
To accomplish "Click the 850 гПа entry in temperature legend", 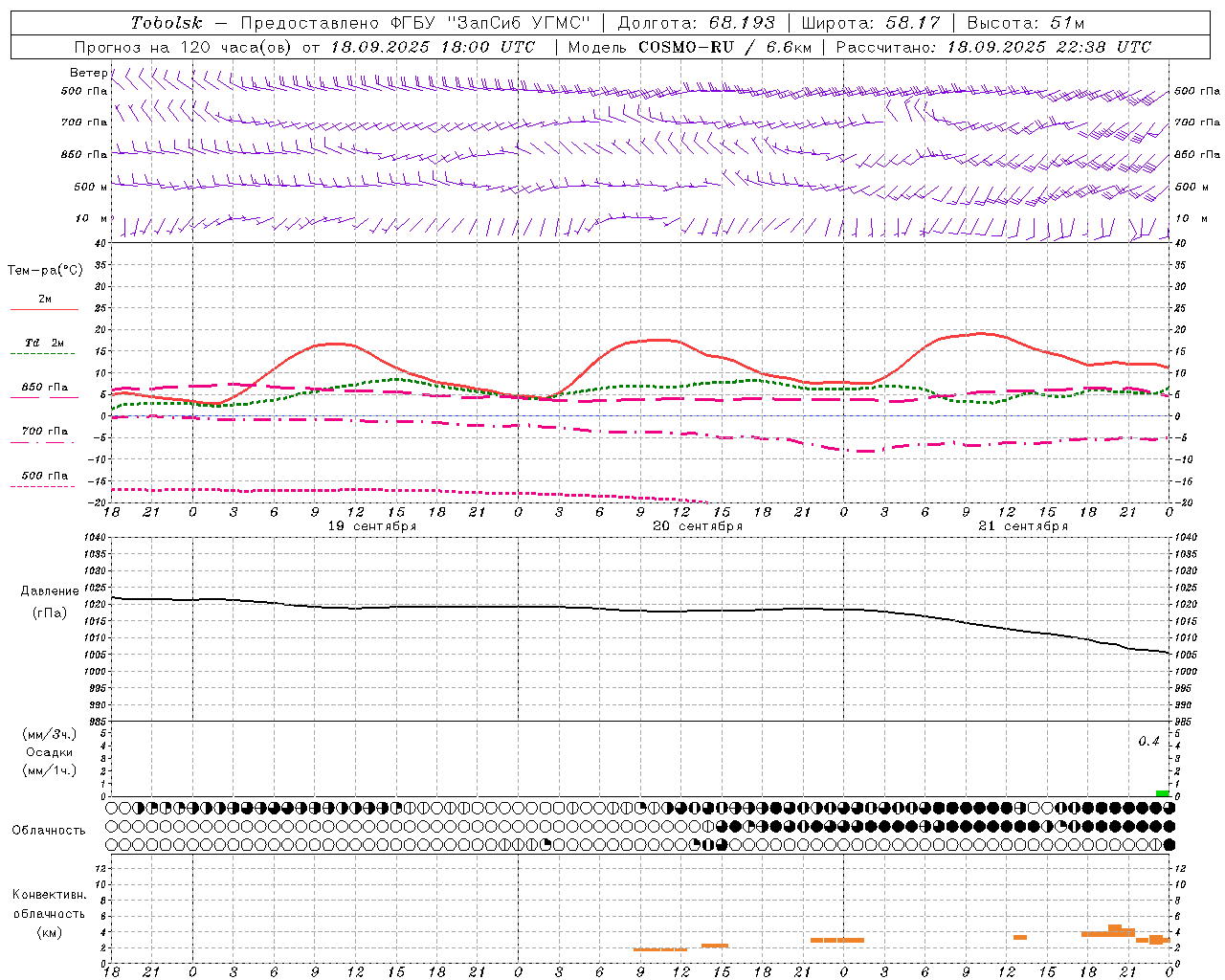I will (45, 387).
